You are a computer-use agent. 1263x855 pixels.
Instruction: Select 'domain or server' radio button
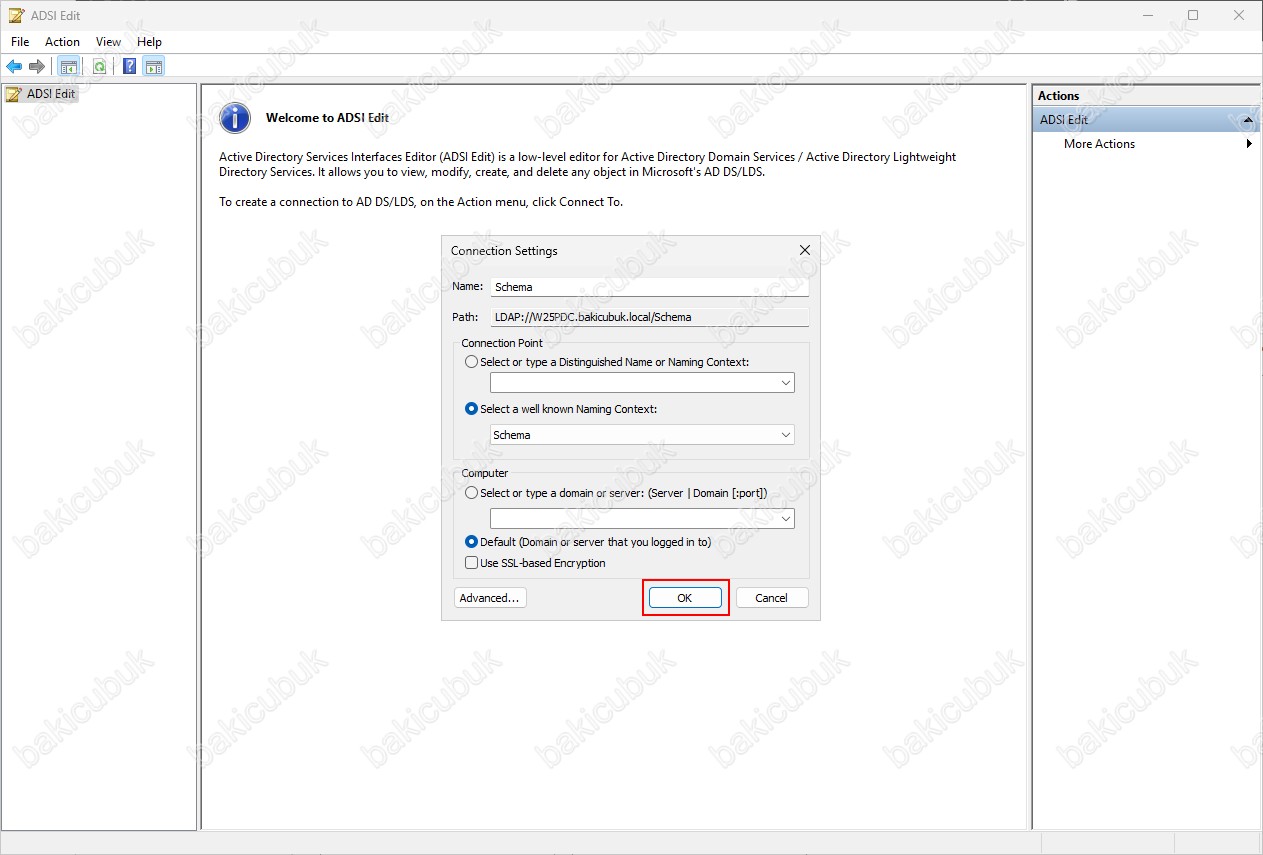point(472,493)
